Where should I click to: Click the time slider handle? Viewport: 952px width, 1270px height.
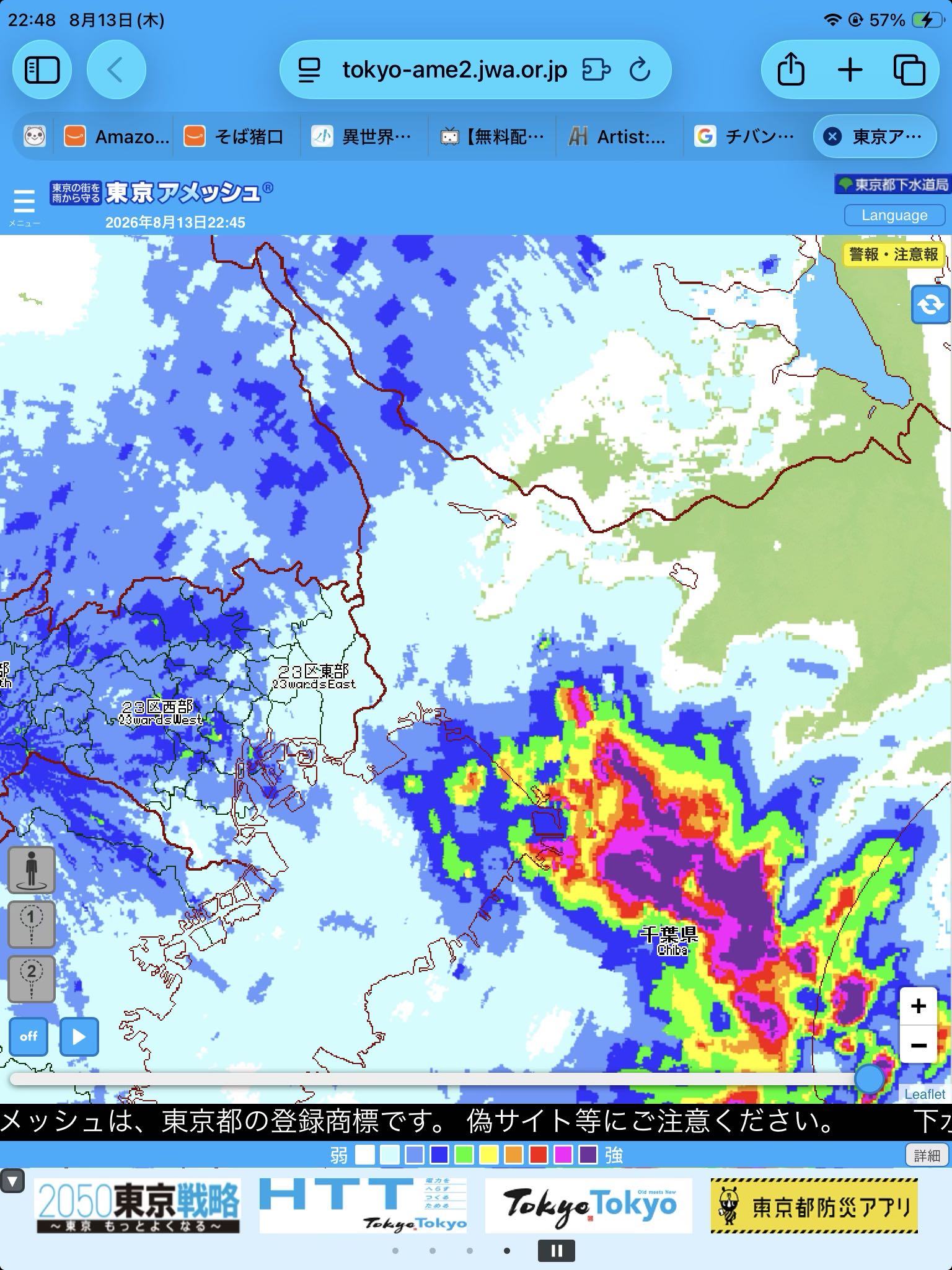869,1079
